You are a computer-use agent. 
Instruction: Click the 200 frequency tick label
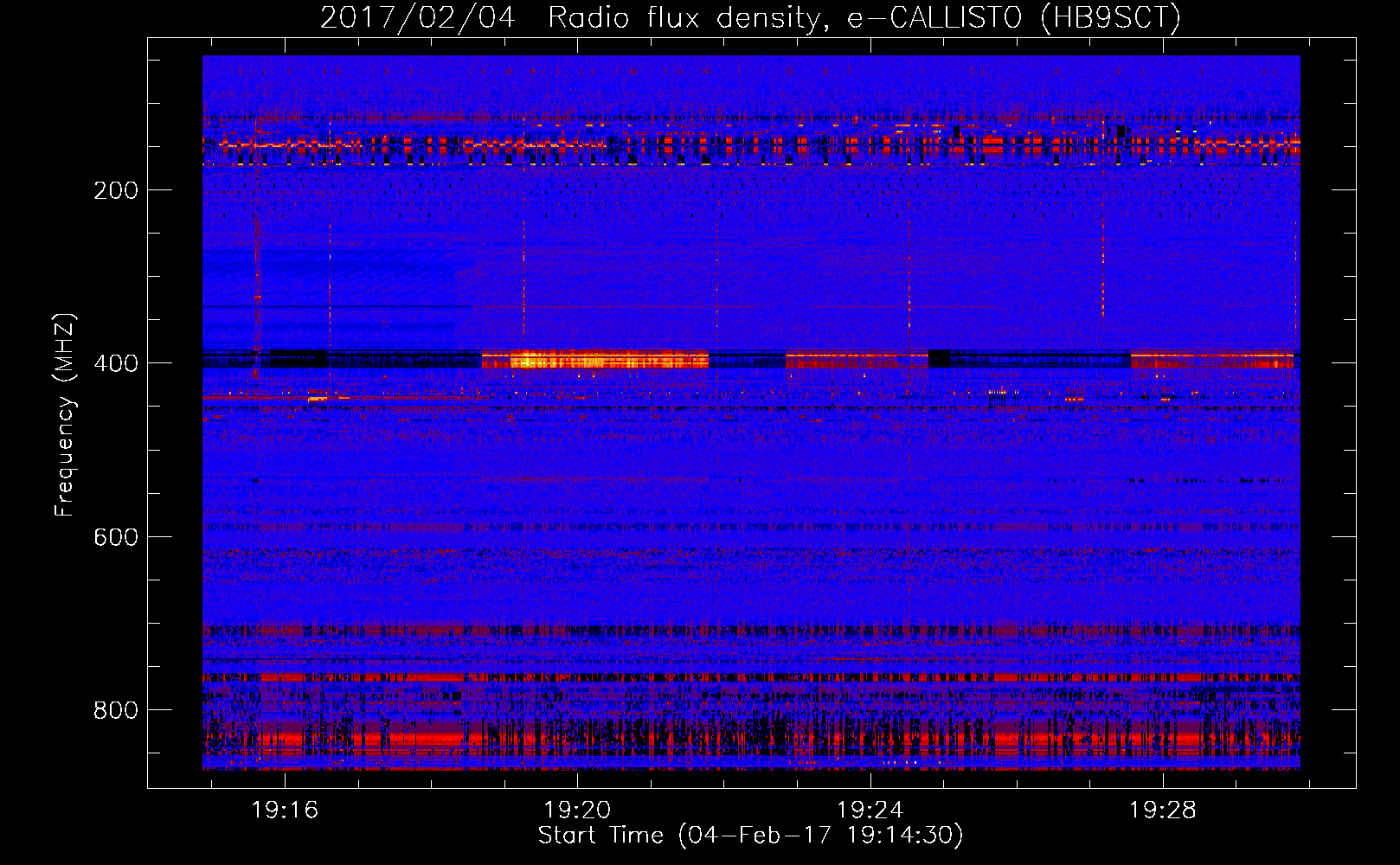point(116,190)
